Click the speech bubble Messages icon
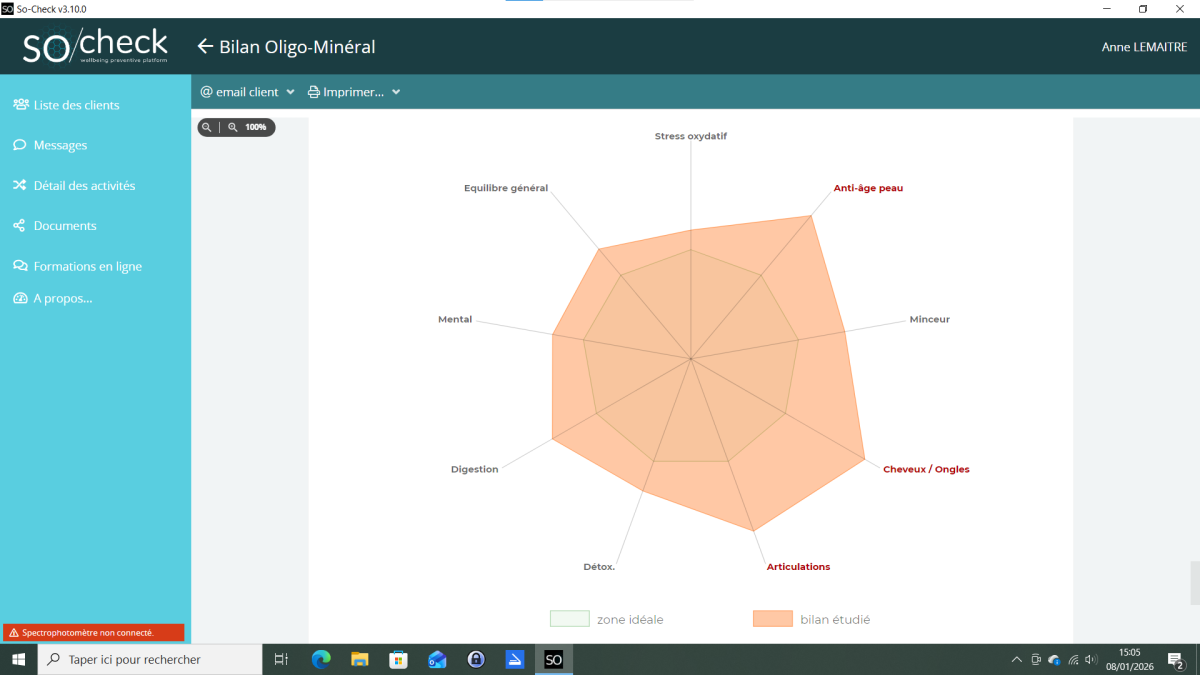 [x=20, y=145]
